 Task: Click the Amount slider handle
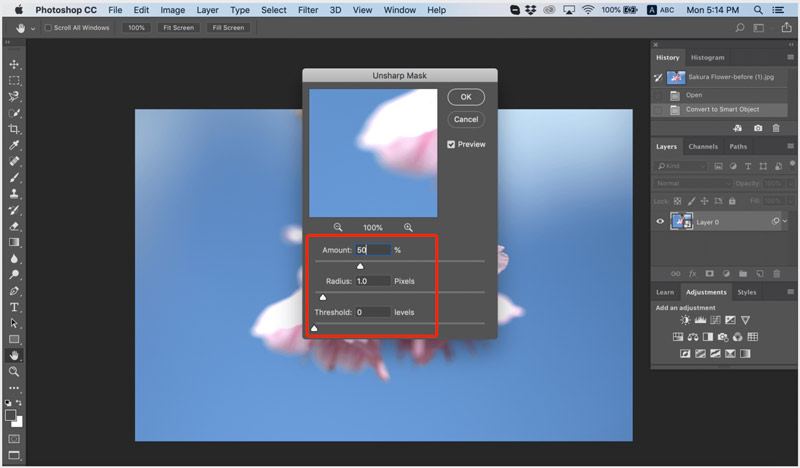pyautogui.click(x=360, y=266)
